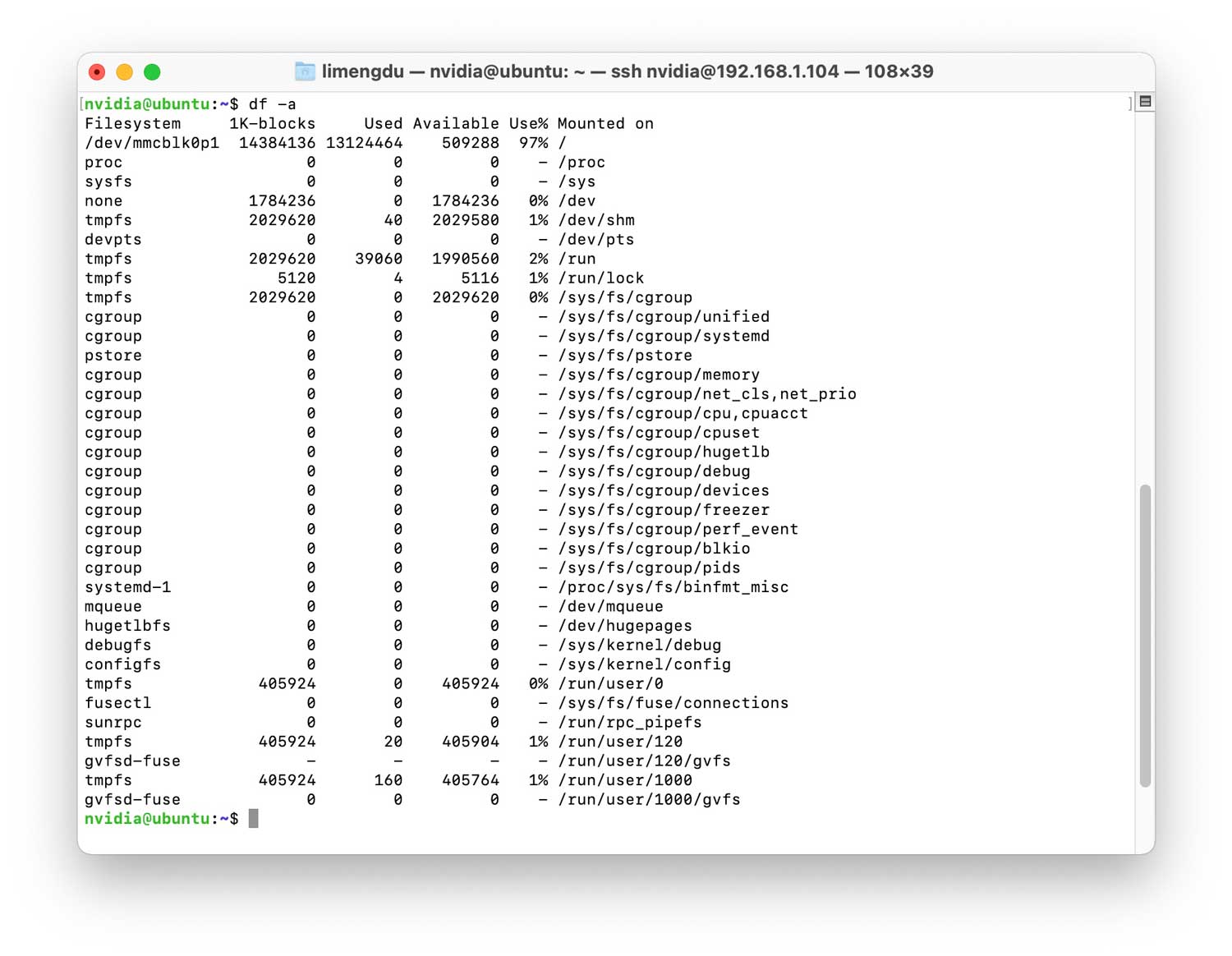Viewport: 1232px width, 956px height.
Task: Click the window title text limengdu
Action: 363,71
